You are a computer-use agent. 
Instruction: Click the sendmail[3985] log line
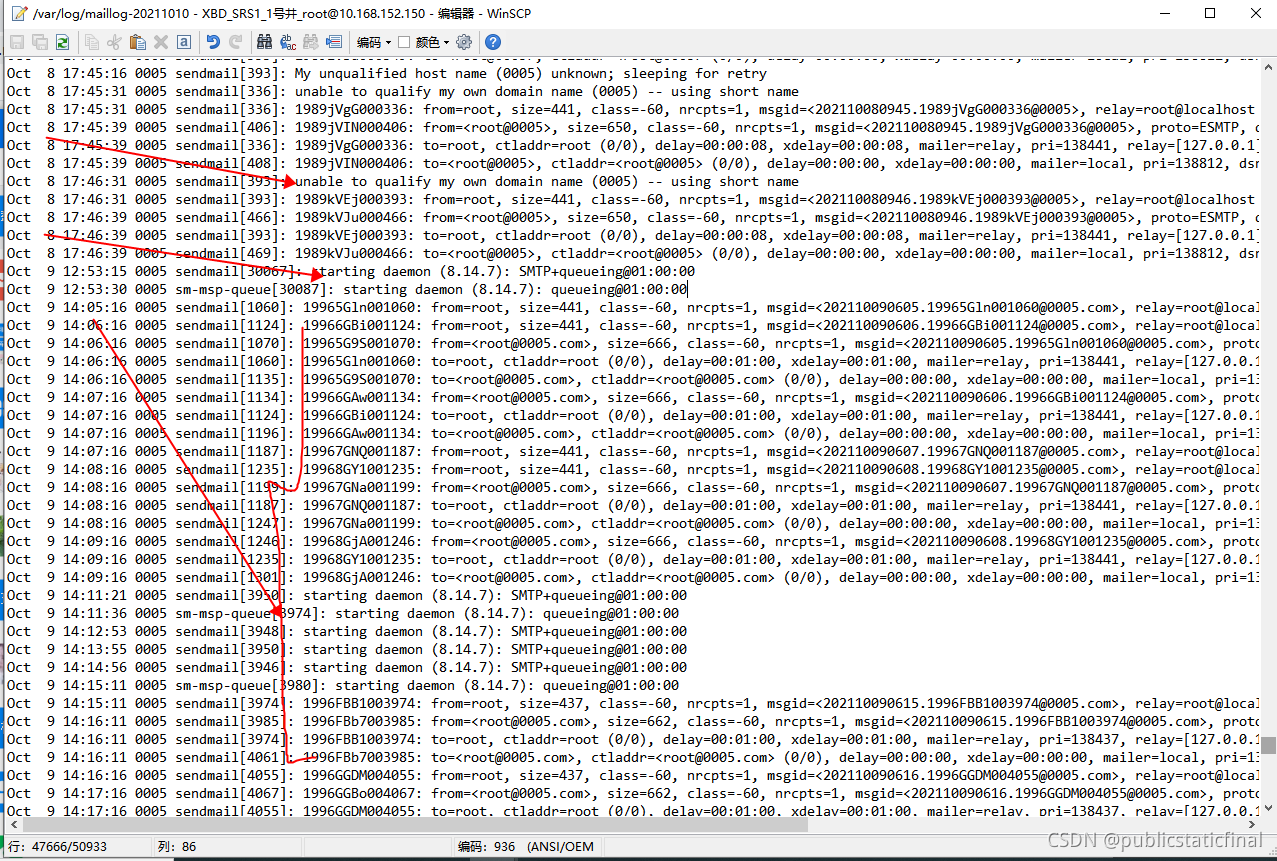[632, 721]
